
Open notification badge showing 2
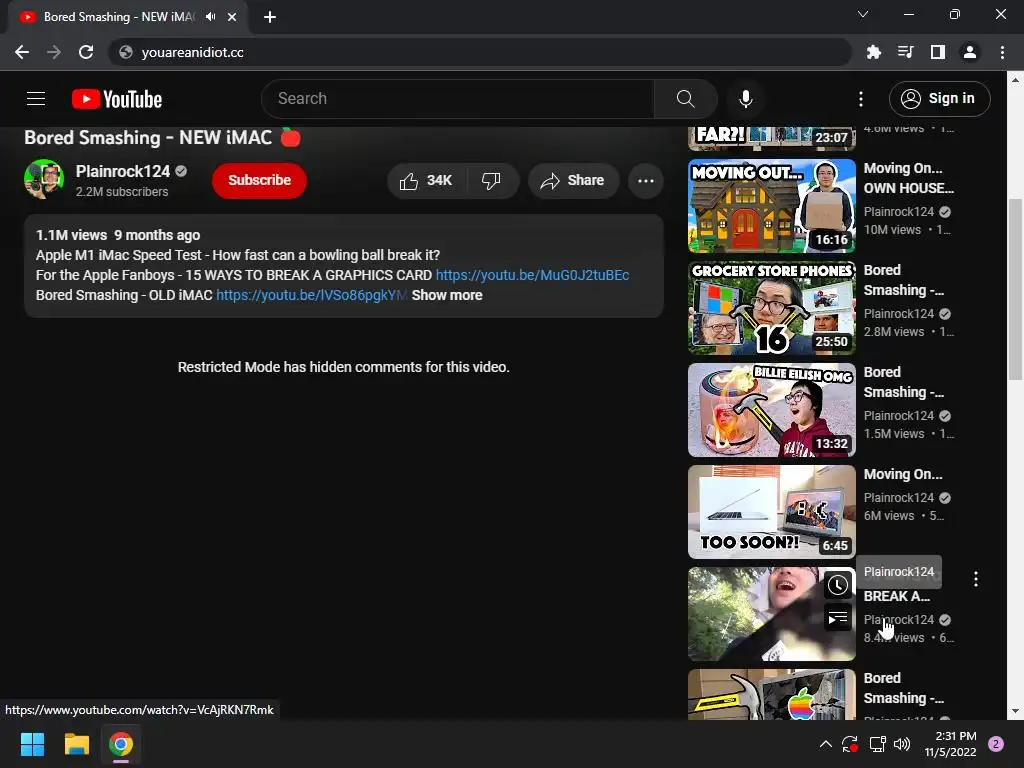(x=996, y=744)
